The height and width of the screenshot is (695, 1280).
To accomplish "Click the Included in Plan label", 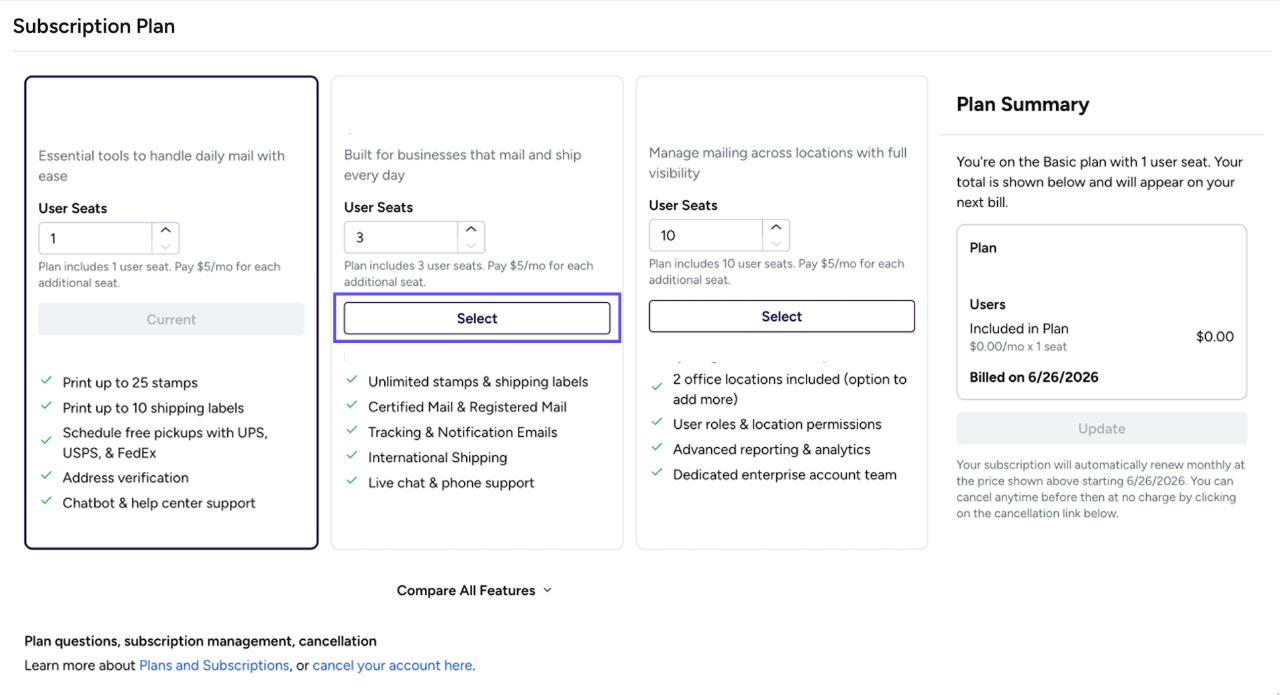I will click(x=1019, y=328).
